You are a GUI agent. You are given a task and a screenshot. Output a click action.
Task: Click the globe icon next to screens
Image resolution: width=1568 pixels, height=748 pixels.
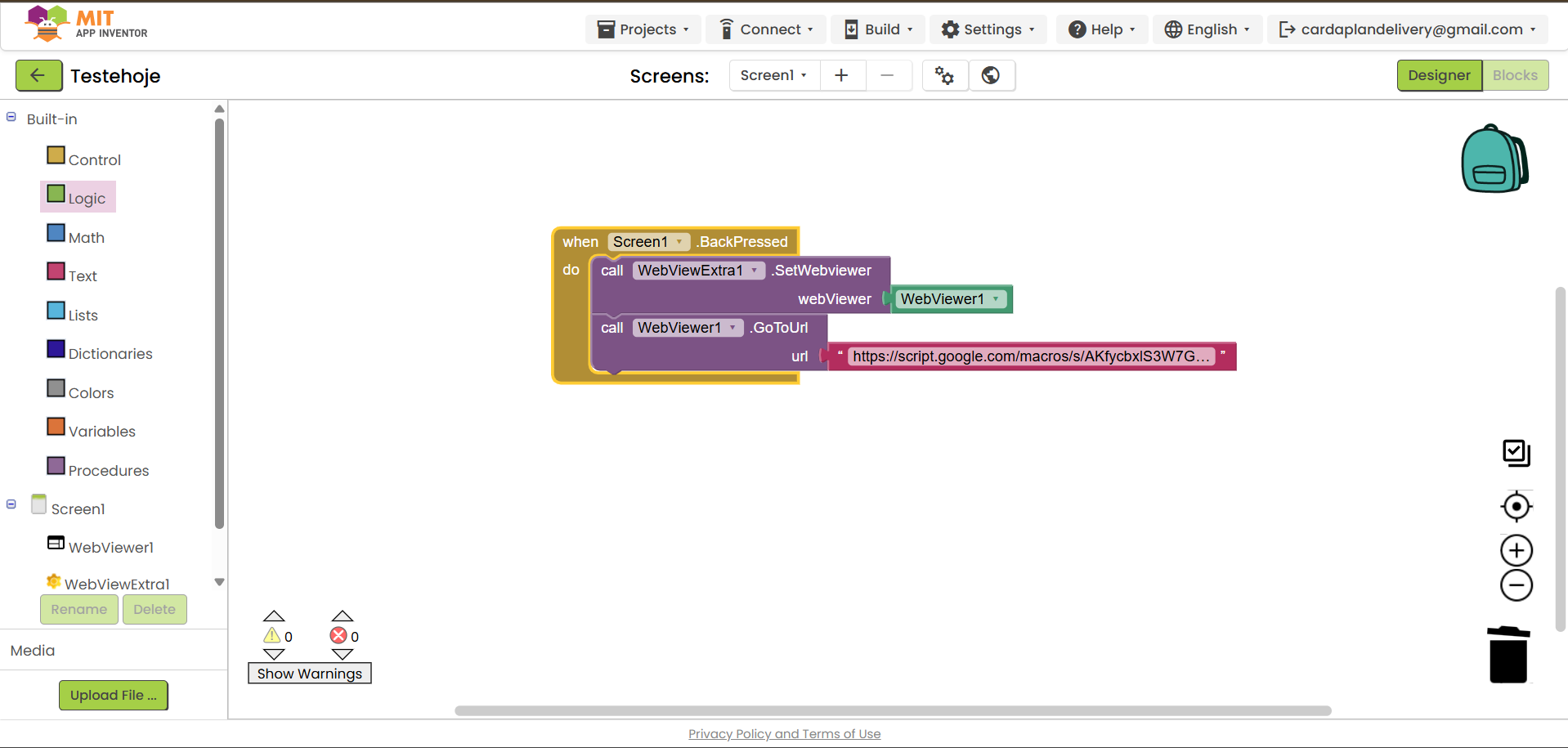click(x=991, y=75)
